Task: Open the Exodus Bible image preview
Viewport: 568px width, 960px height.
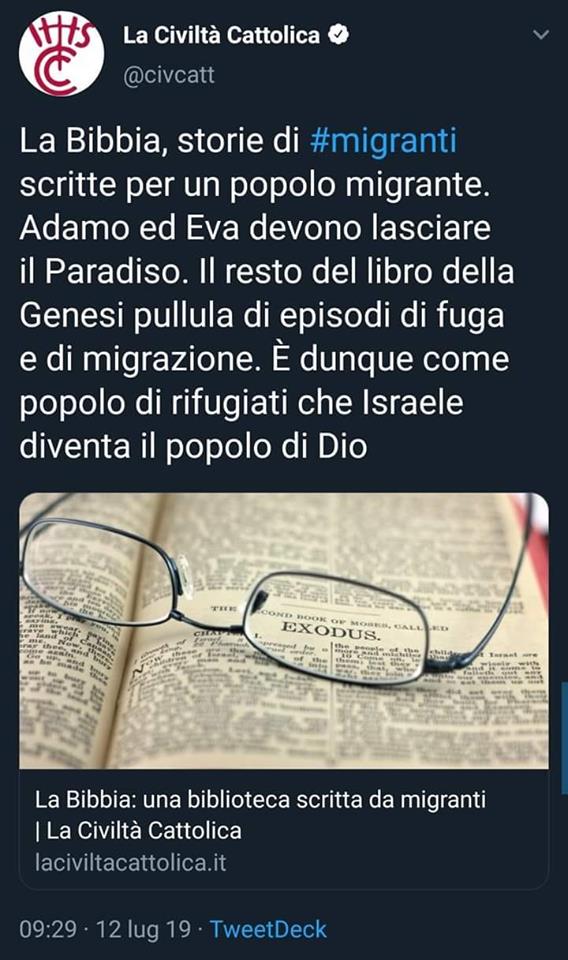Action: coord(284,631)
